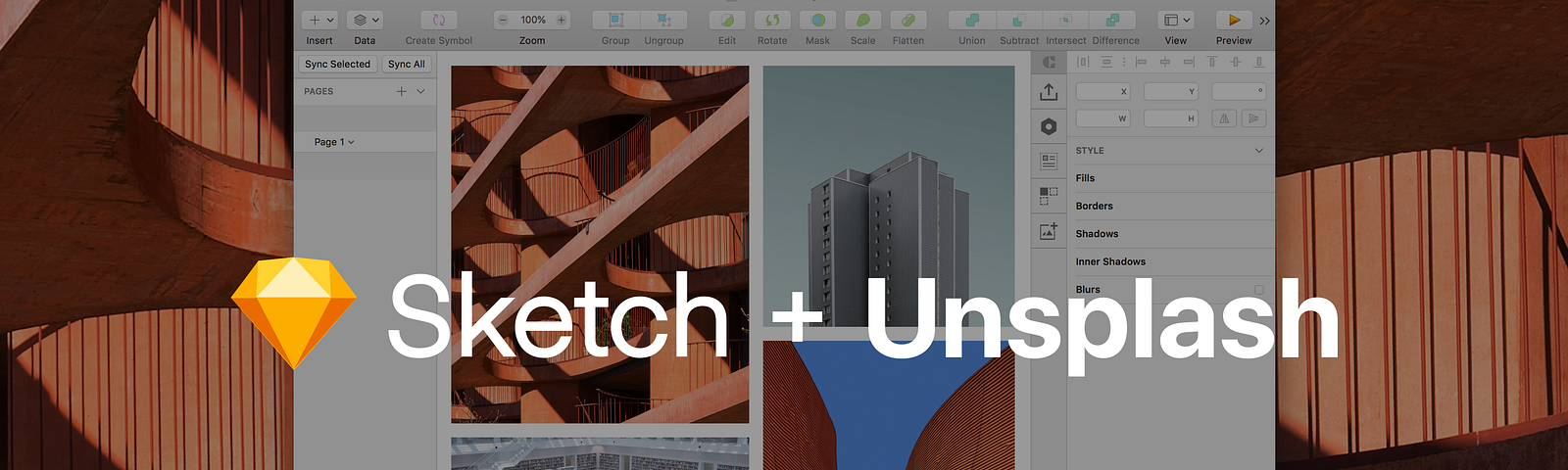Apply the Intersect boolean operation

1065,20
